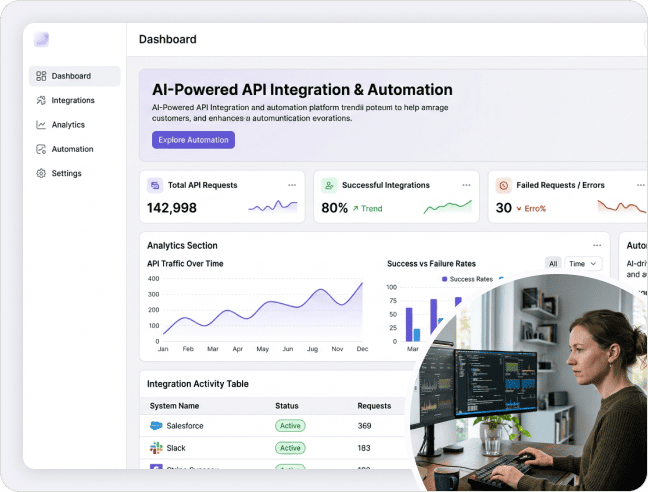Click the Successful Integrations card icon

(329, 185)
